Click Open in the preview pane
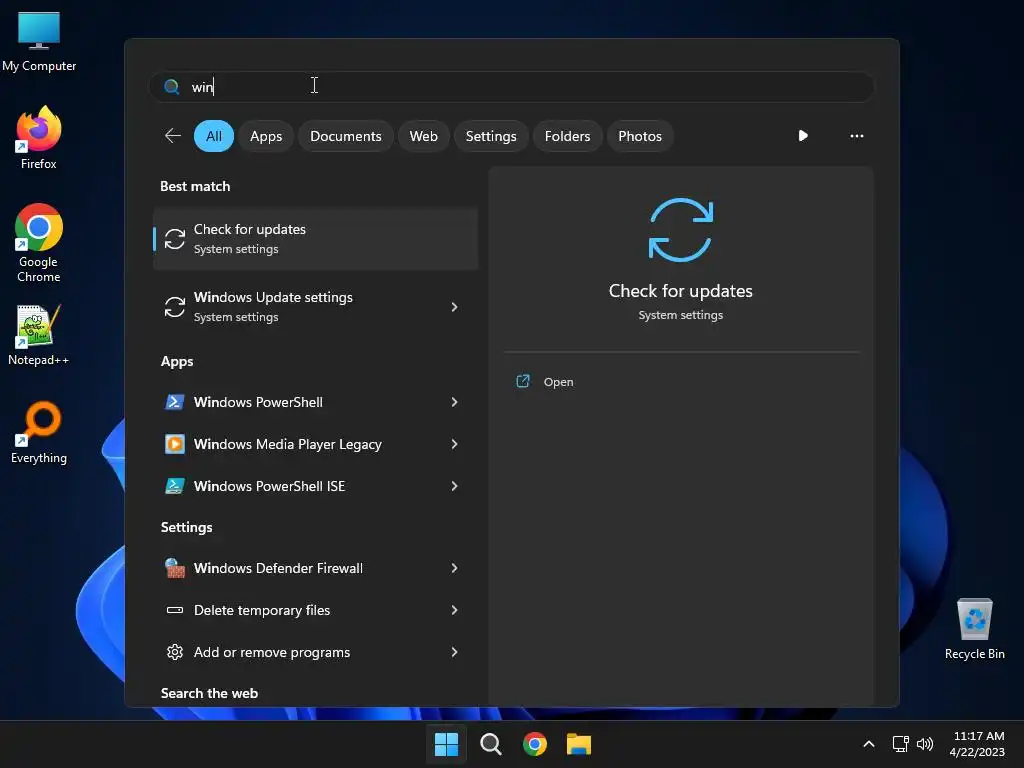1024x768 pixels. pos(558,382)
